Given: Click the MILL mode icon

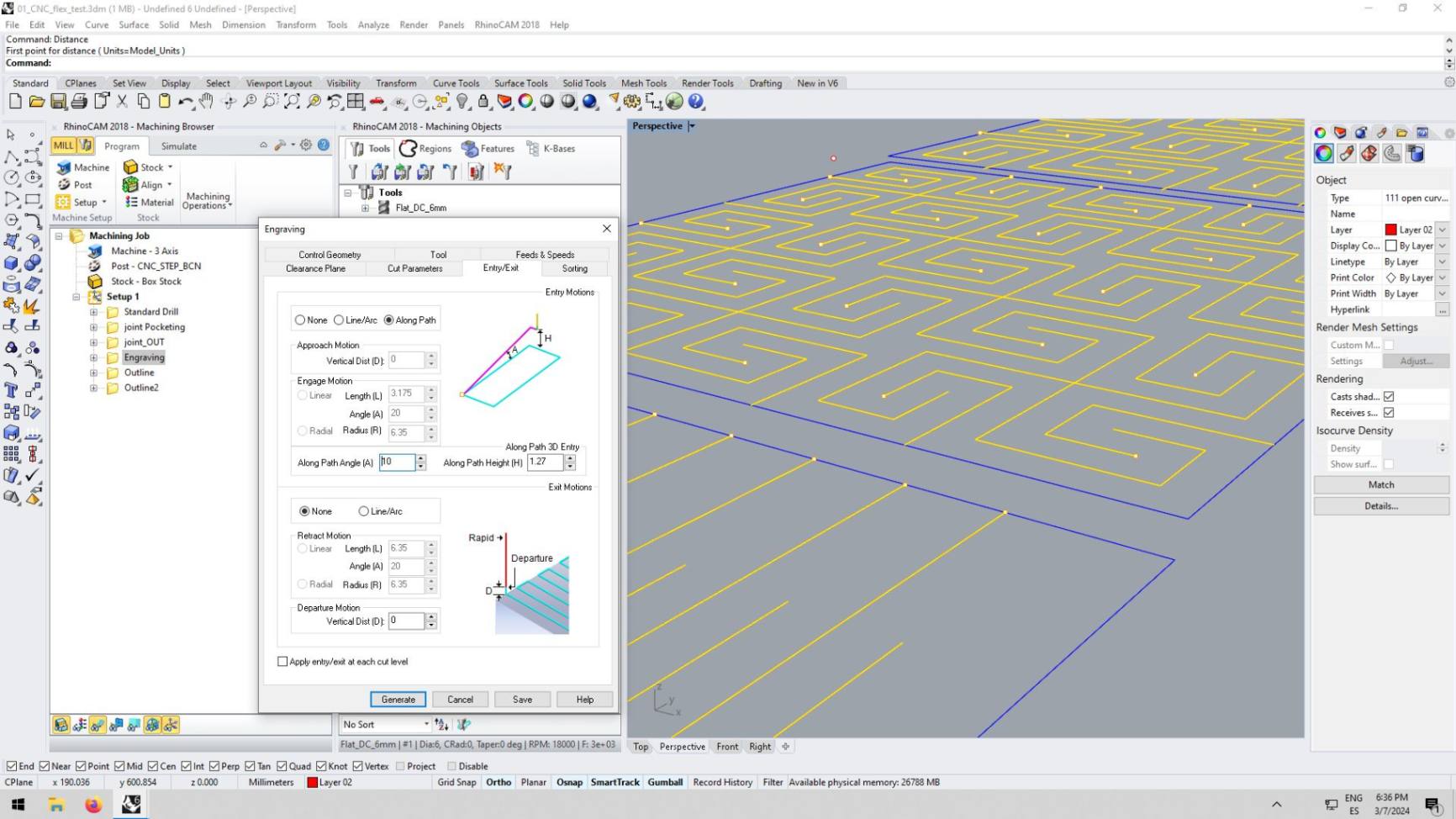Looking at the screenshot, I should tap(64, 145).
